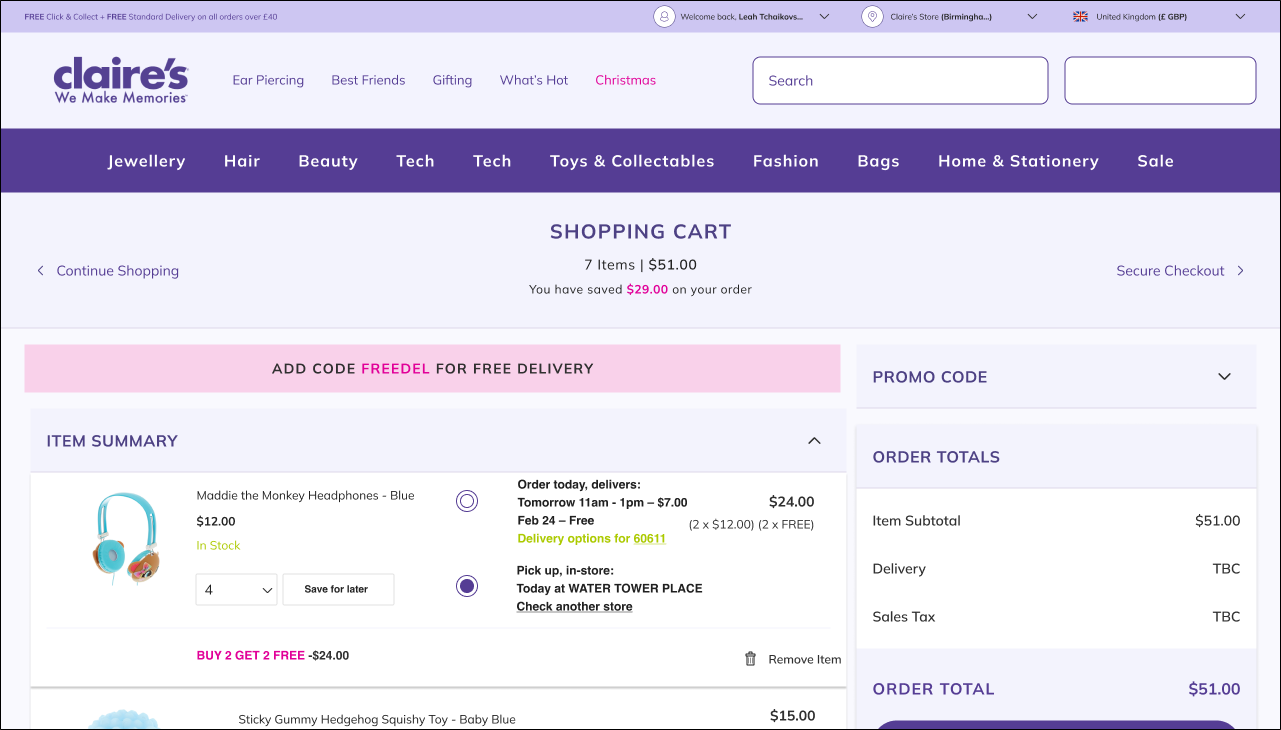Open the Home & Stationery menu
The image size is (1281, 730).
click(x=1018, y=161)
